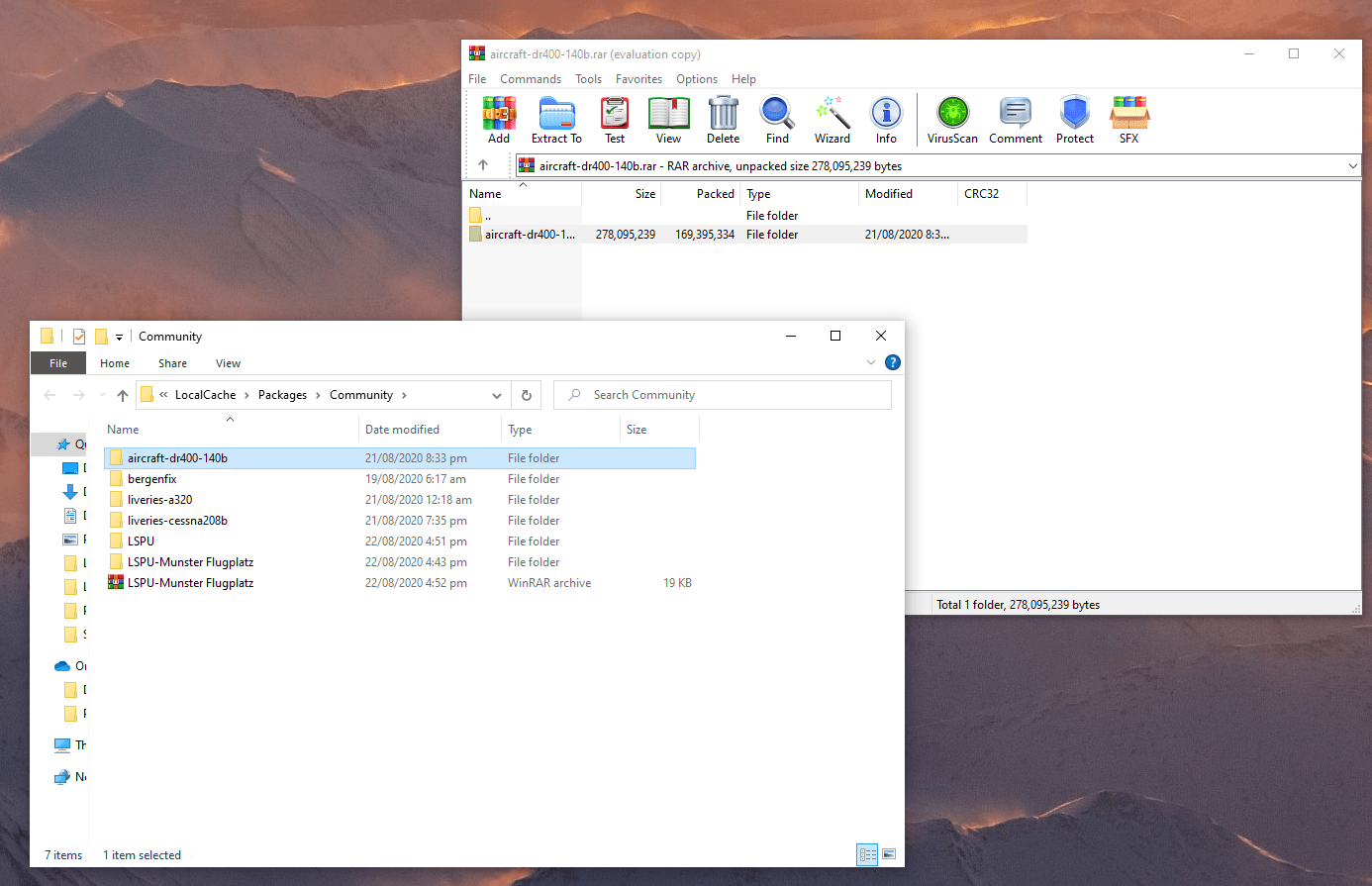Click the Refresh button in Explorer
This screenshot has height=886, width=1372.
coord(527,396)
